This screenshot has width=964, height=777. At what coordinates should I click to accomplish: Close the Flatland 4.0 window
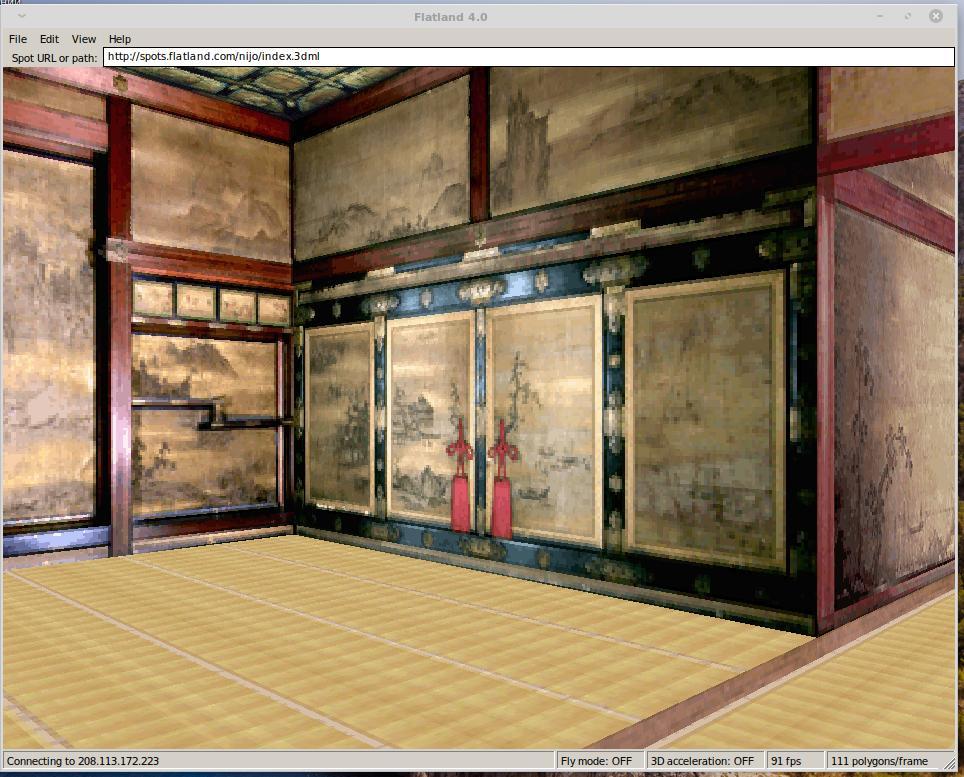click(936, 17)
